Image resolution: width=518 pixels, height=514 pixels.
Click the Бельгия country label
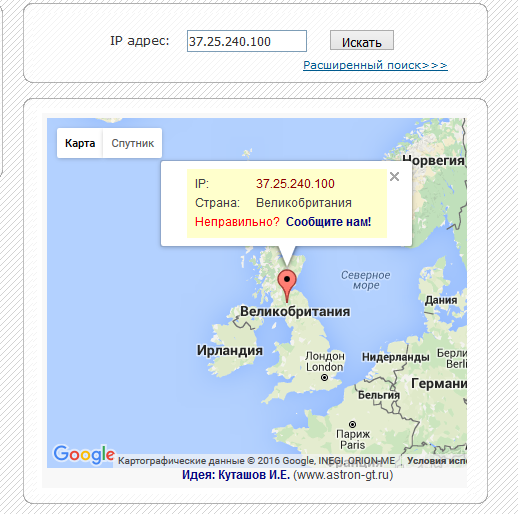[379, 395]
